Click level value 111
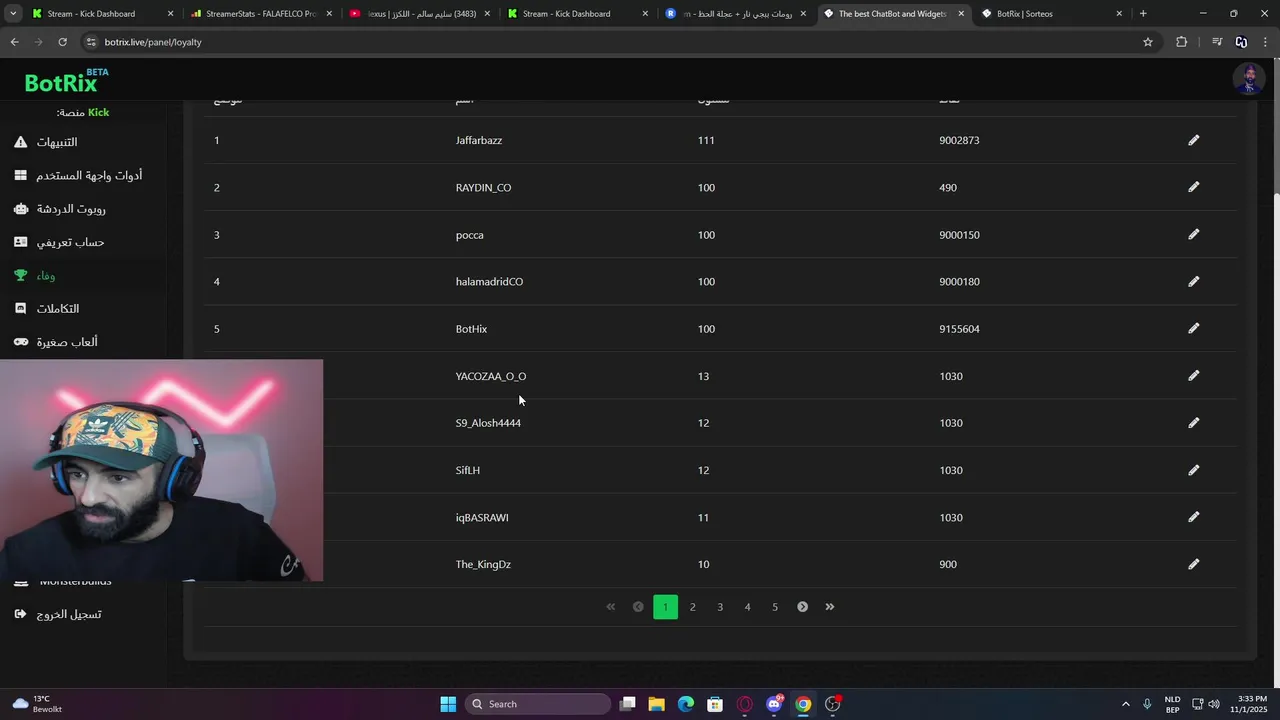1280x720 pixels. click(706, 140)
